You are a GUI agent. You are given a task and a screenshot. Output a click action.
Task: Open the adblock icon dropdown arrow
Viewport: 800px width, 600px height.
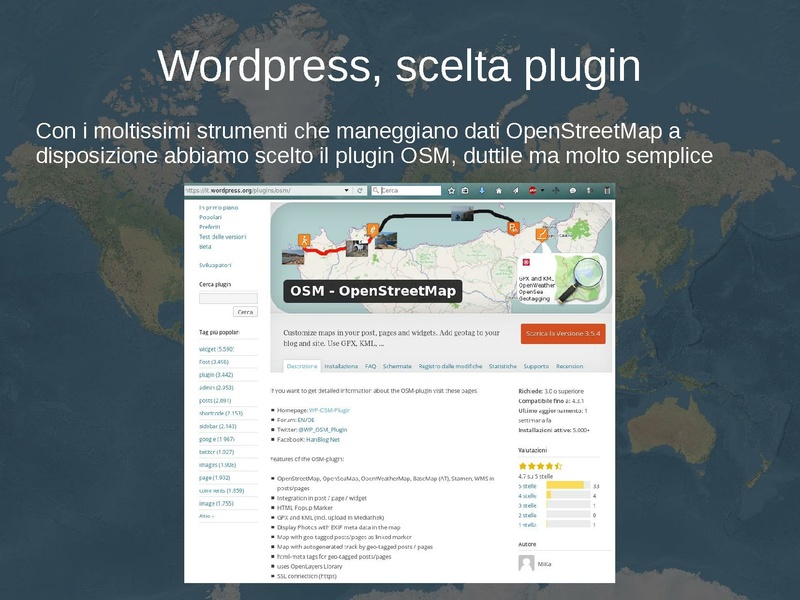click(543, 190)
